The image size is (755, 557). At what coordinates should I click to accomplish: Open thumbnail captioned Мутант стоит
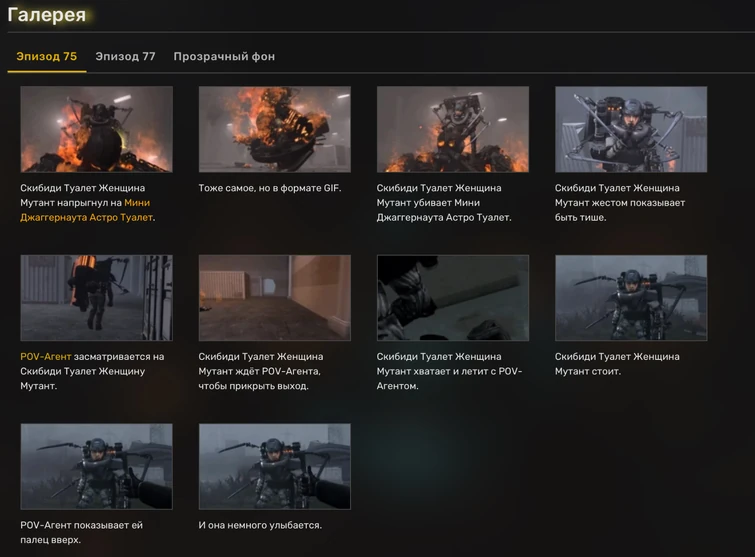tap(631, 298)
